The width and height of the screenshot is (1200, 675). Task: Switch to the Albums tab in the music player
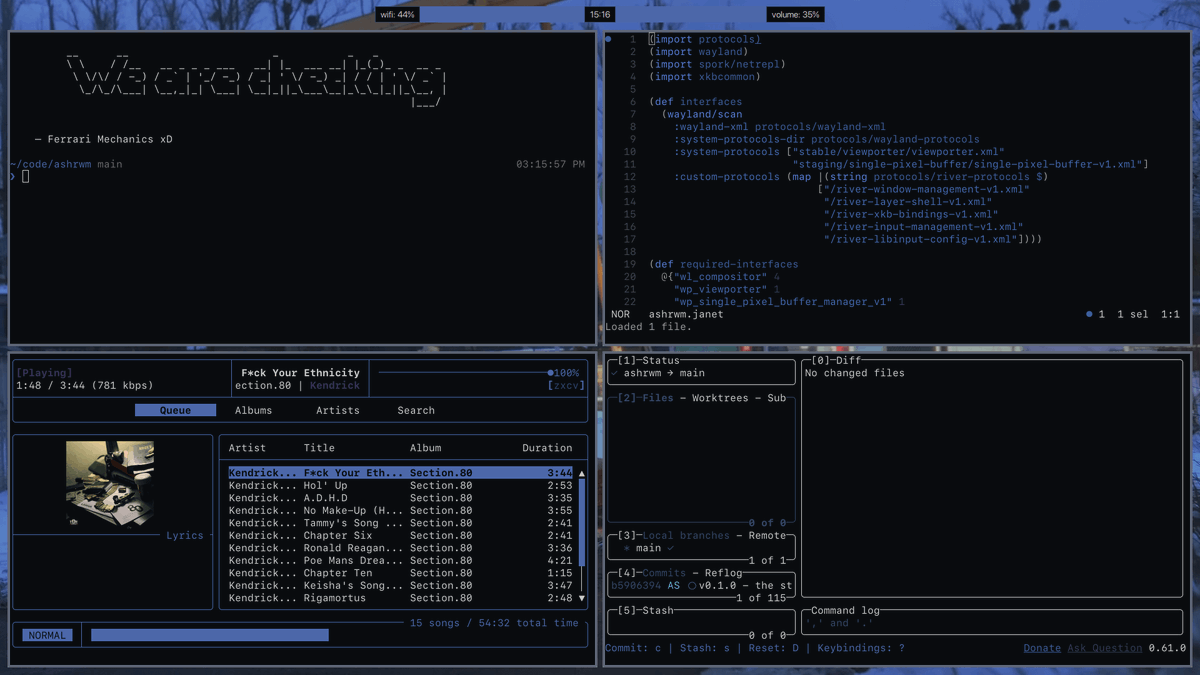point(254,410)
